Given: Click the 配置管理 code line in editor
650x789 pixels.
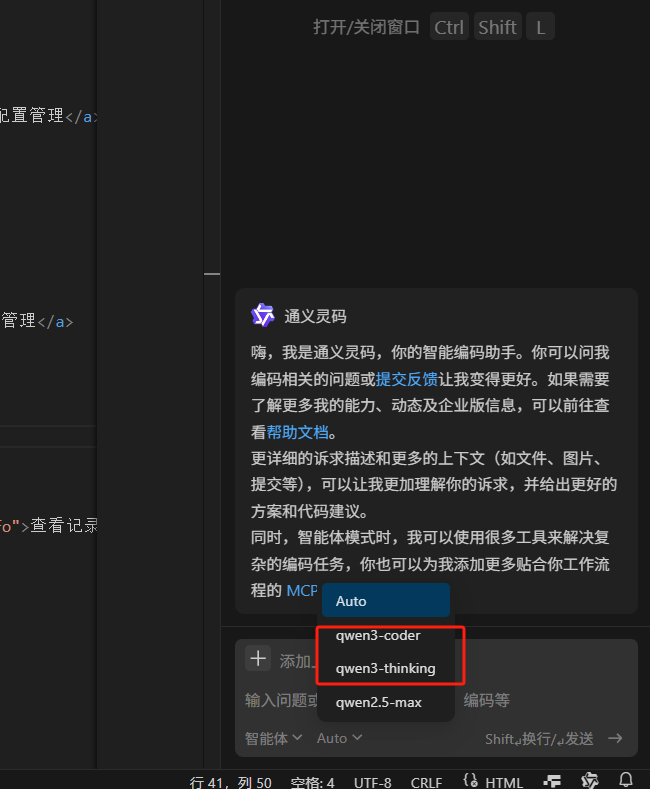Looking at the screenshot, I should (x=48, y=116).
